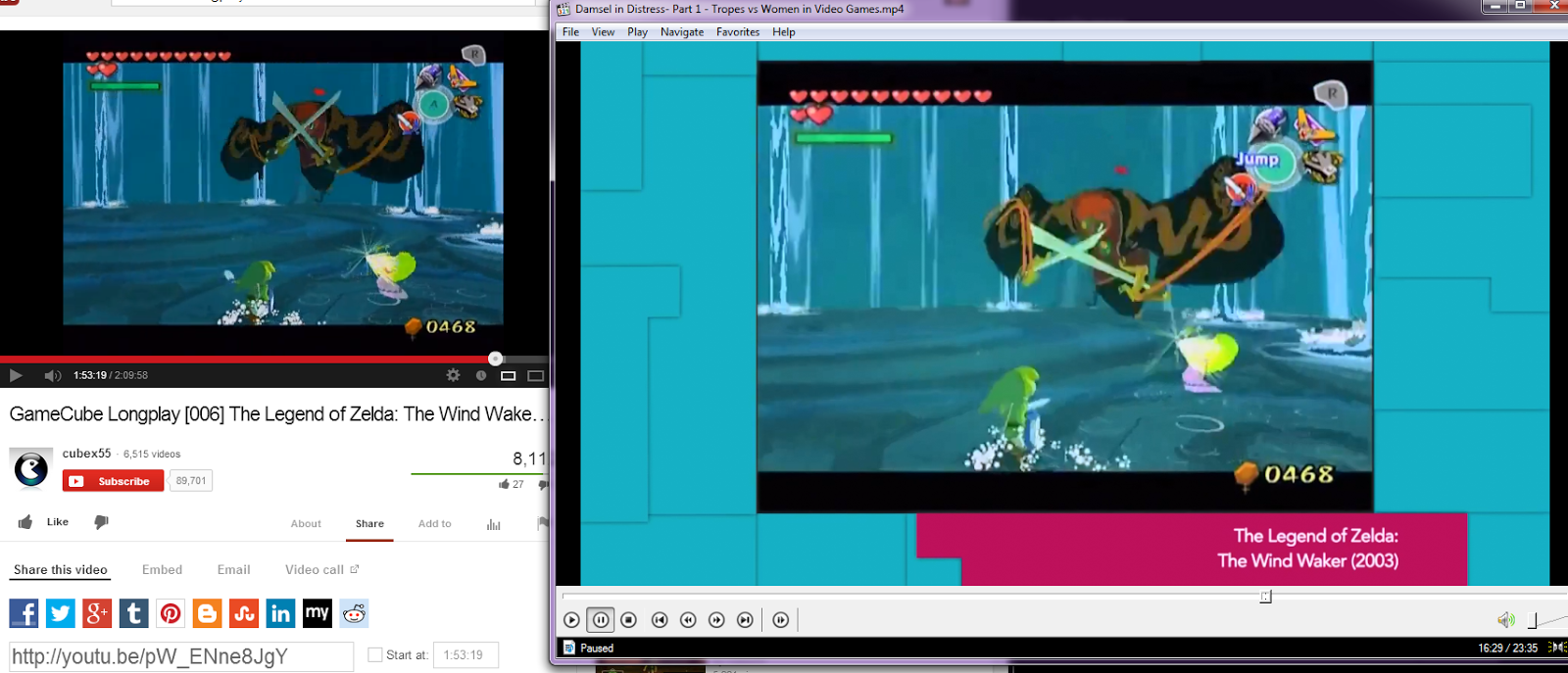
Task: Open the media player Play menu
Action: point(637,31)
